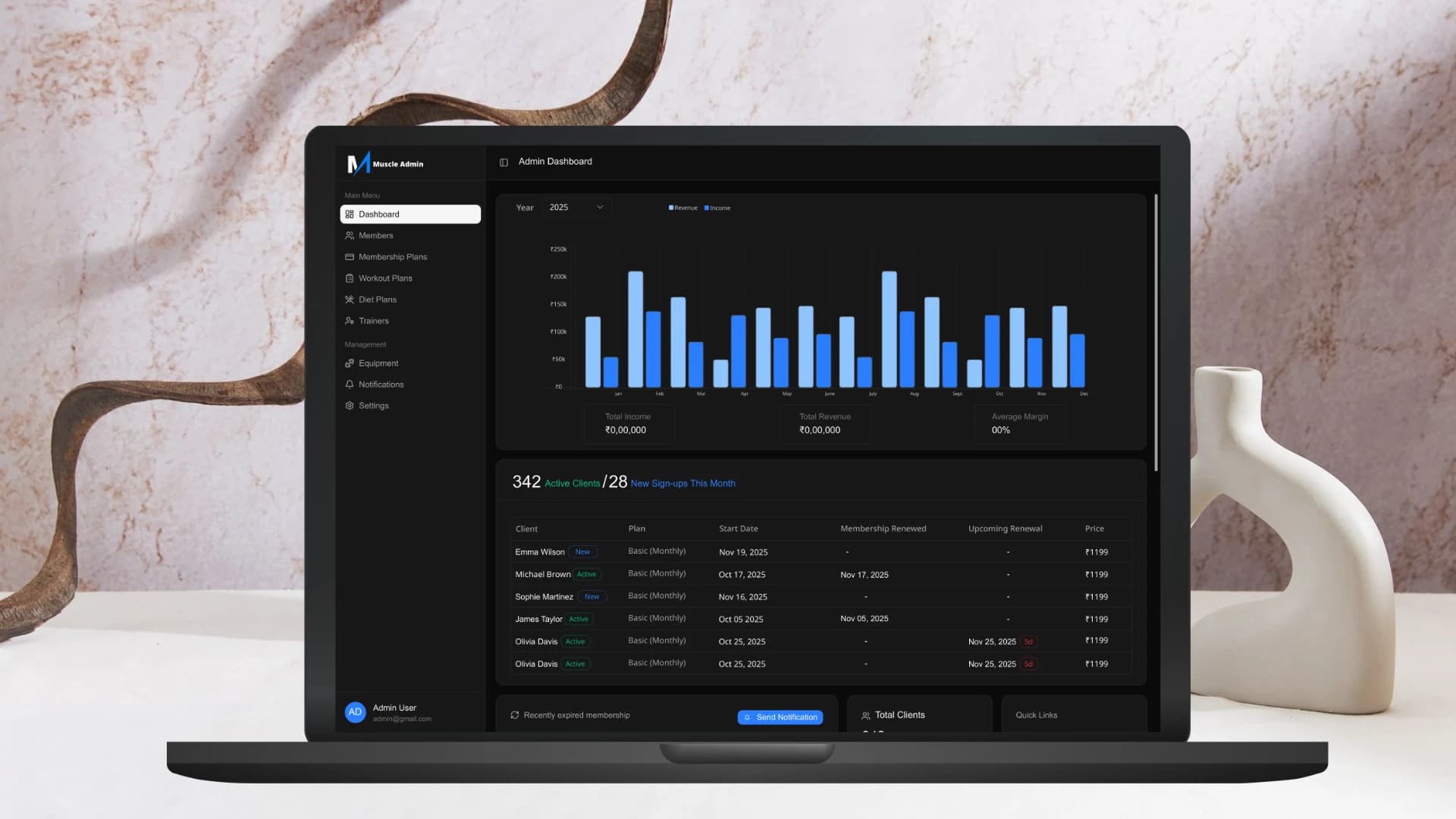
Task: Click the Trainers icon
Action: [x=350, y=321]
